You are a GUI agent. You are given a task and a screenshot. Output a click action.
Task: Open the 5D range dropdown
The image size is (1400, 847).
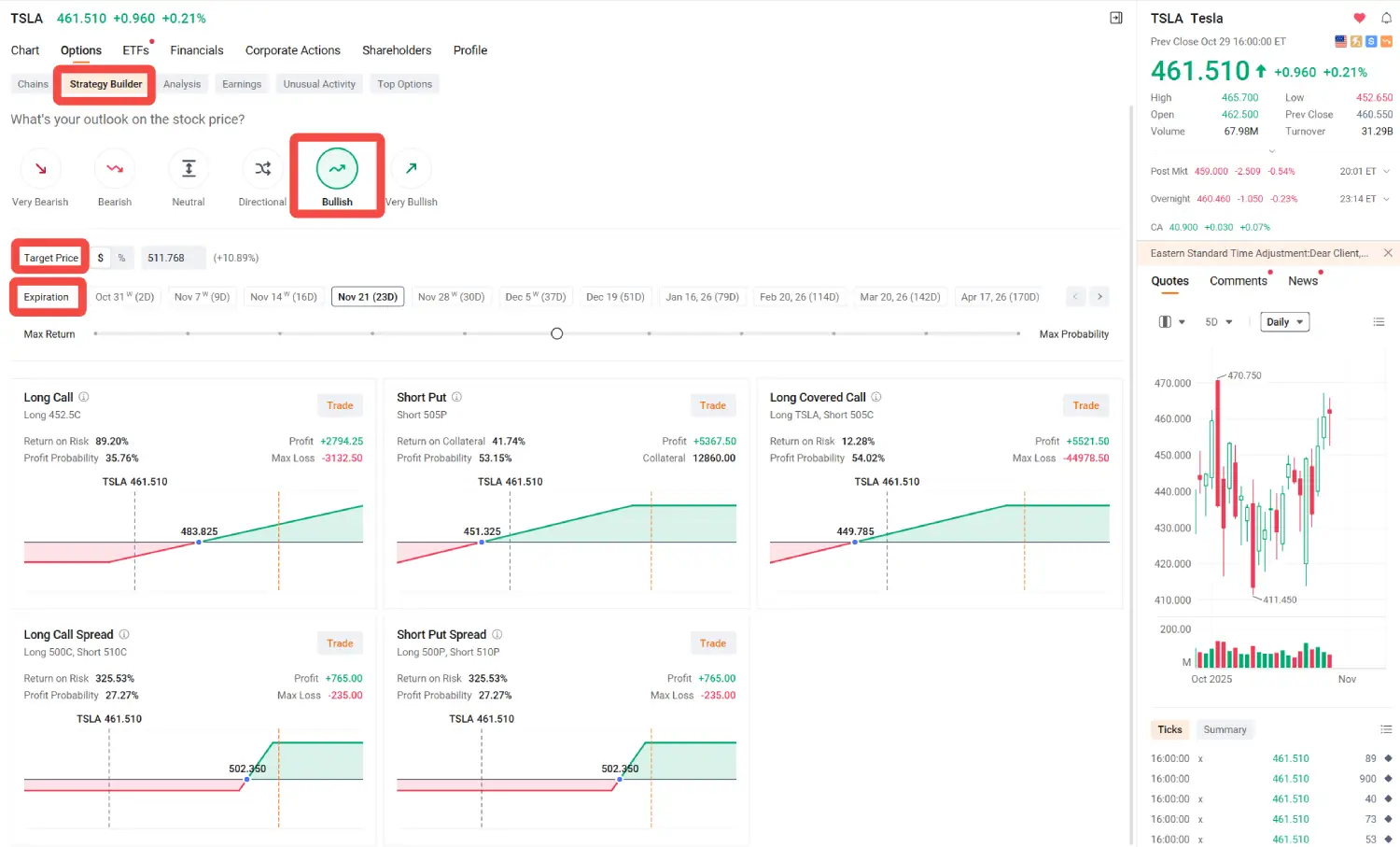[1218, 322]
